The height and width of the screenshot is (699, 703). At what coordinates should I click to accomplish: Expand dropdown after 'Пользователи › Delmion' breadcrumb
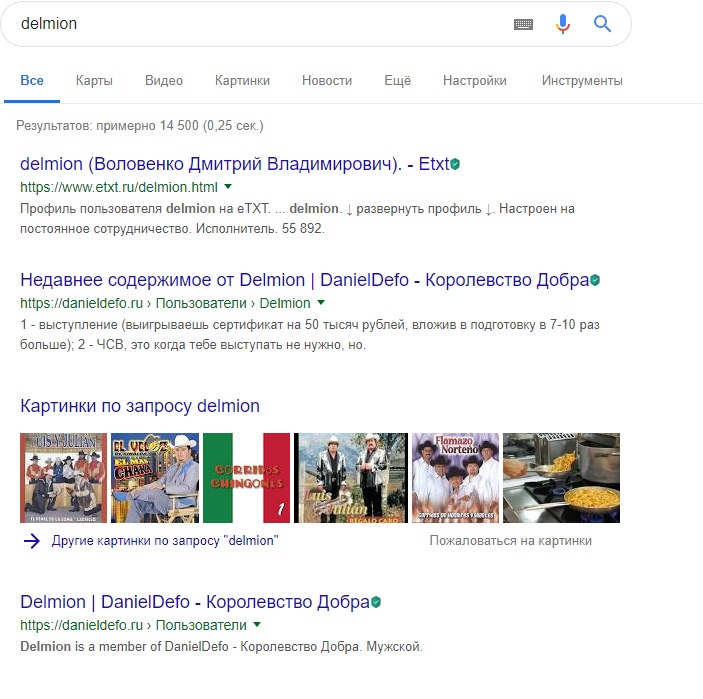pos(321,303)
